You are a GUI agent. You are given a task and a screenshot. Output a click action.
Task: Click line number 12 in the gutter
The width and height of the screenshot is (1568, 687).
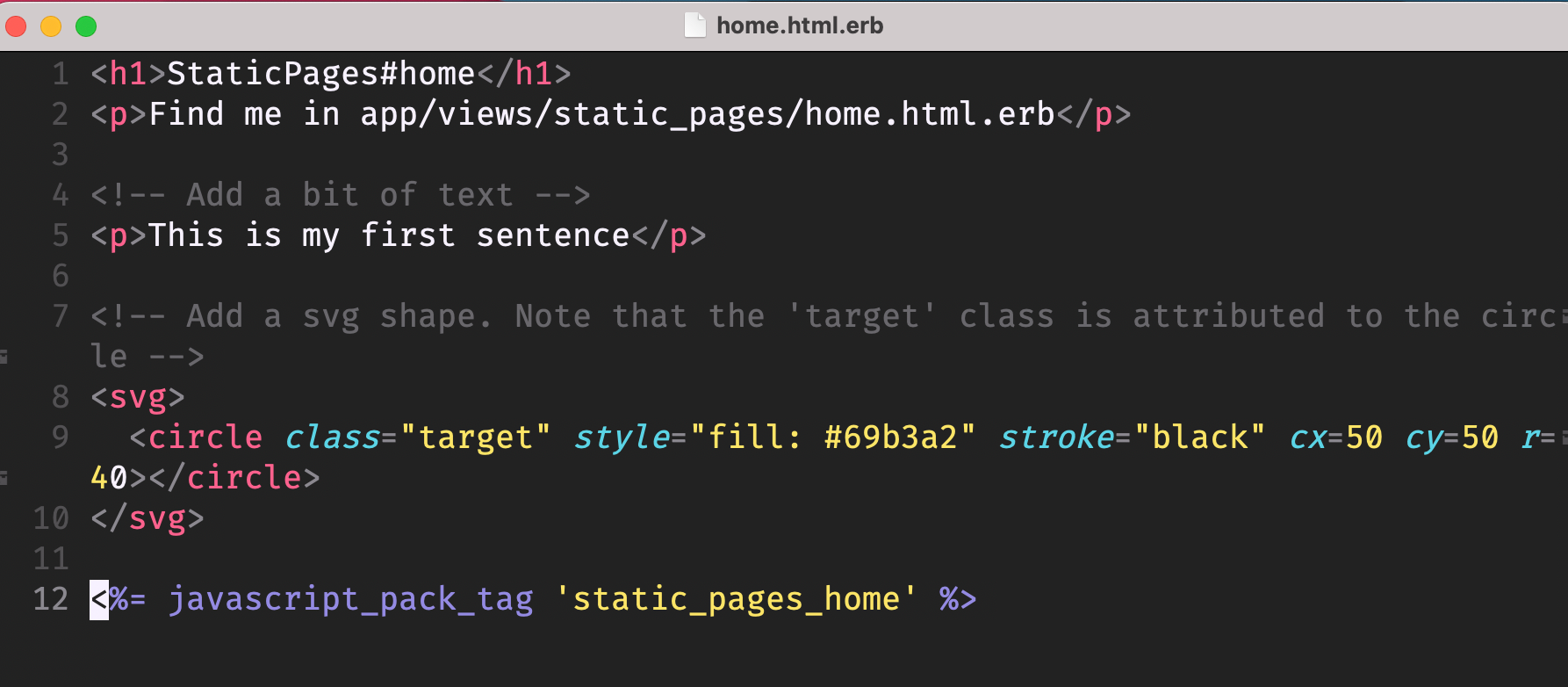tap(51, 599)
